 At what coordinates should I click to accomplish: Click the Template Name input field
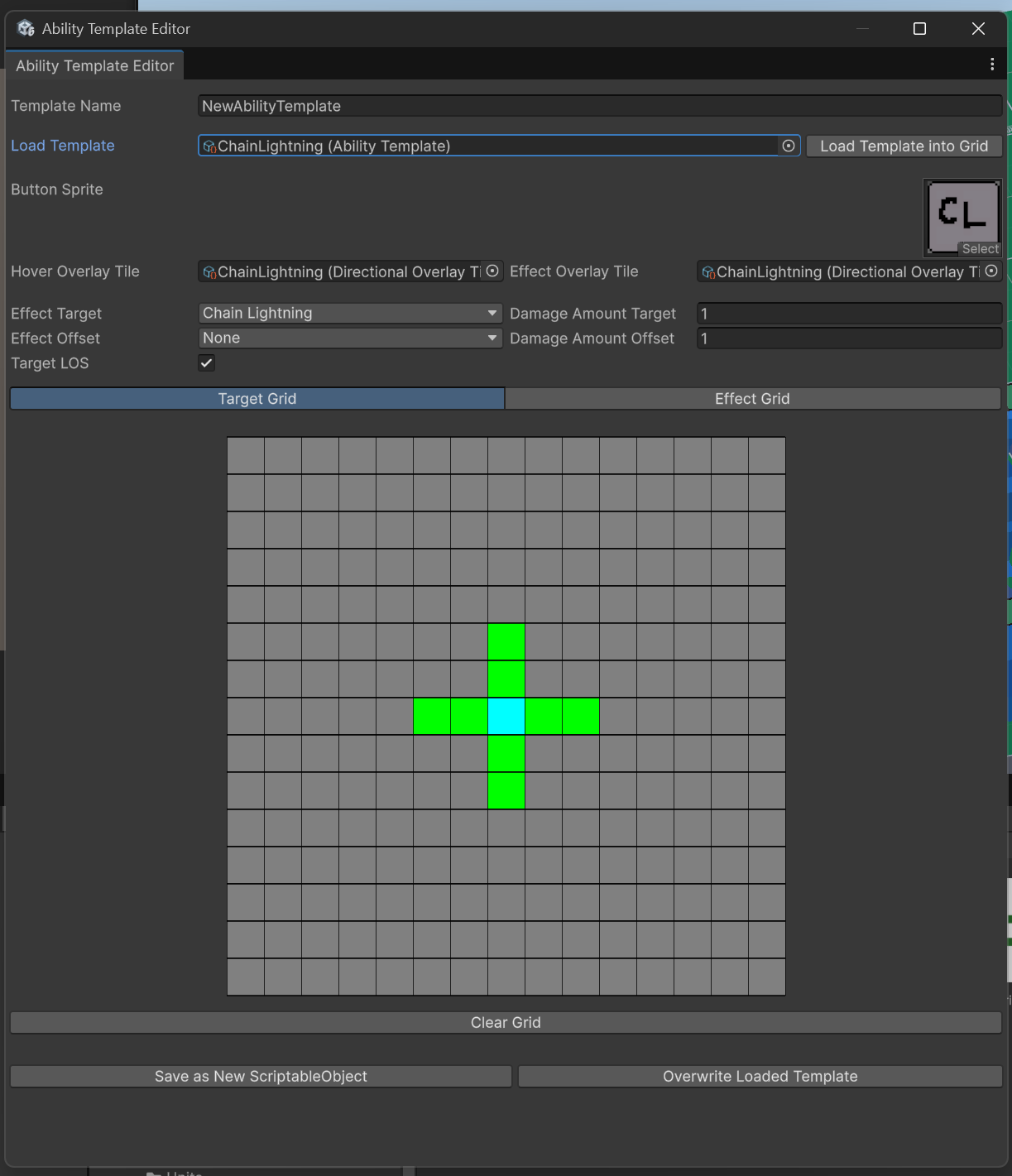(x=600, y=106)
